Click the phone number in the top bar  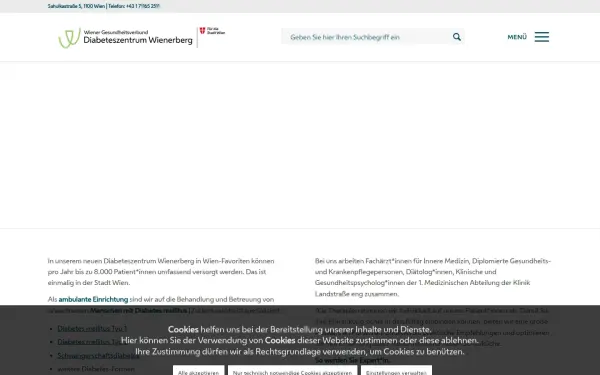pyautogui.click(x=143, y=6)
